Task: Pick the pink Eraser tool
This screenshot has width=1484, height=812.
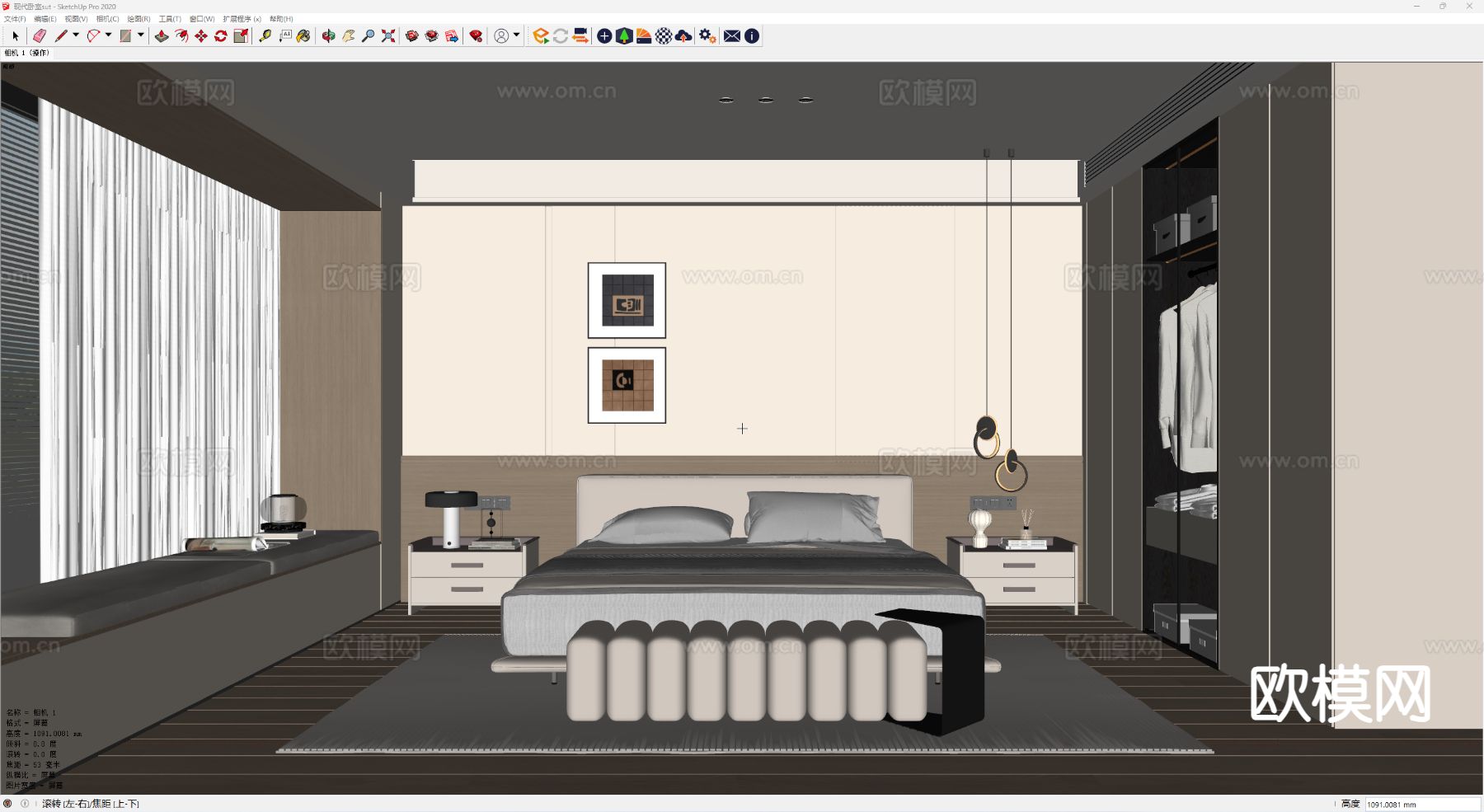Action: 39,35
